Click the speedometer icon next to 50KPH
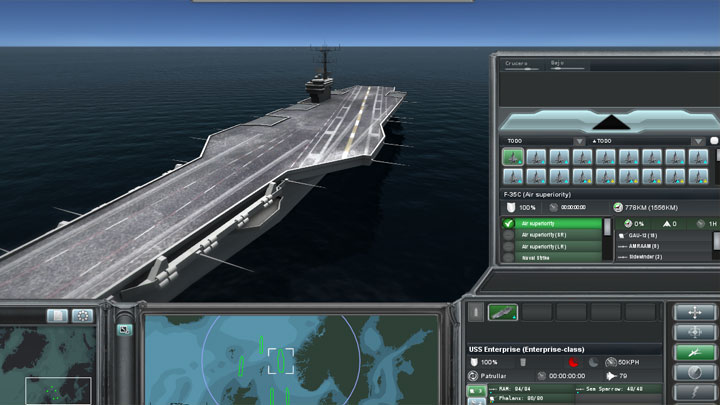 [610, 362]
